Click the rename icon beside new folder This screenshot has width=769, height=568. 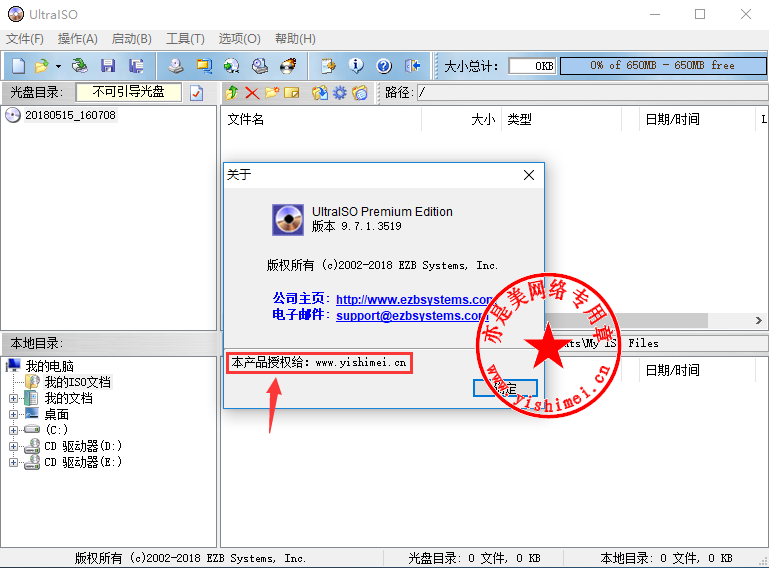click(292, 93)
